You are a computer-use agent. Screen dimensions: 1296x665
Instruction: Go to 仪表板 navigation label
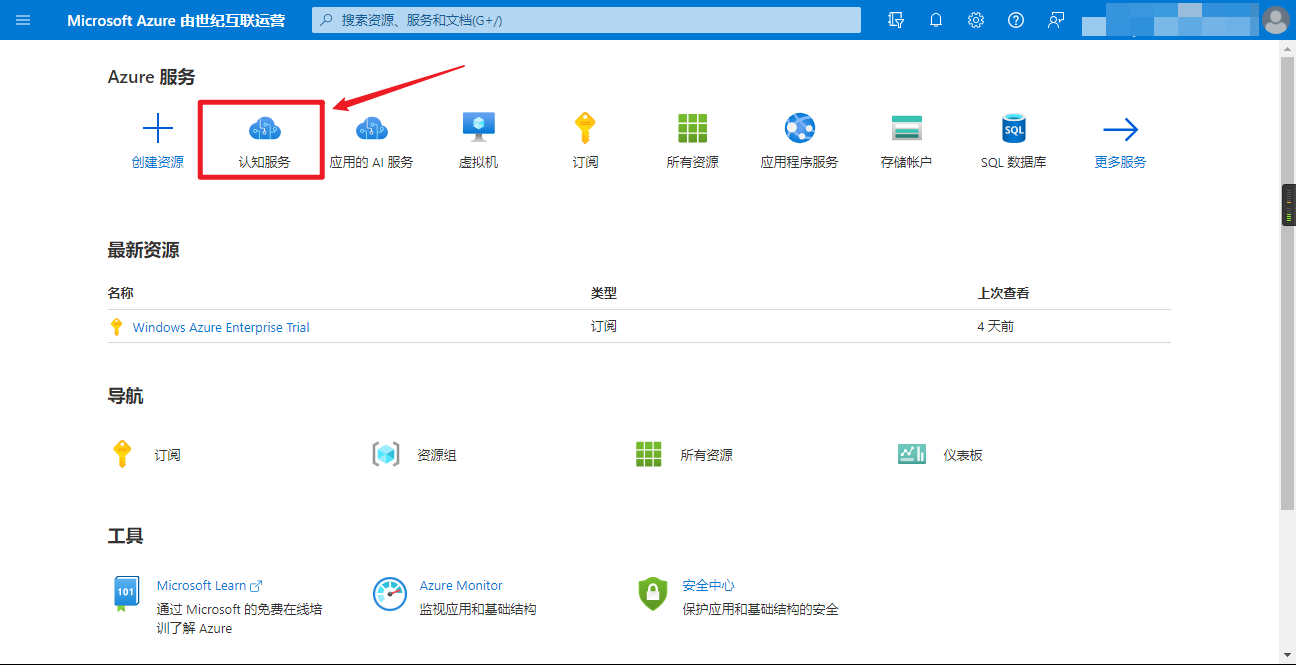(963, 455)
